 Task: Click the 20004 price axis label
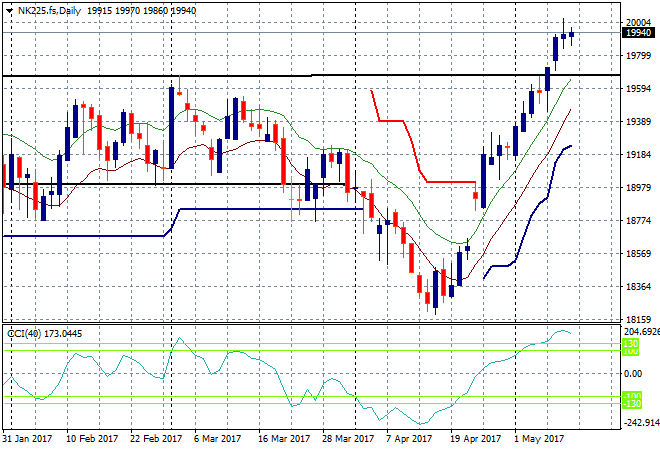point(639,23)
